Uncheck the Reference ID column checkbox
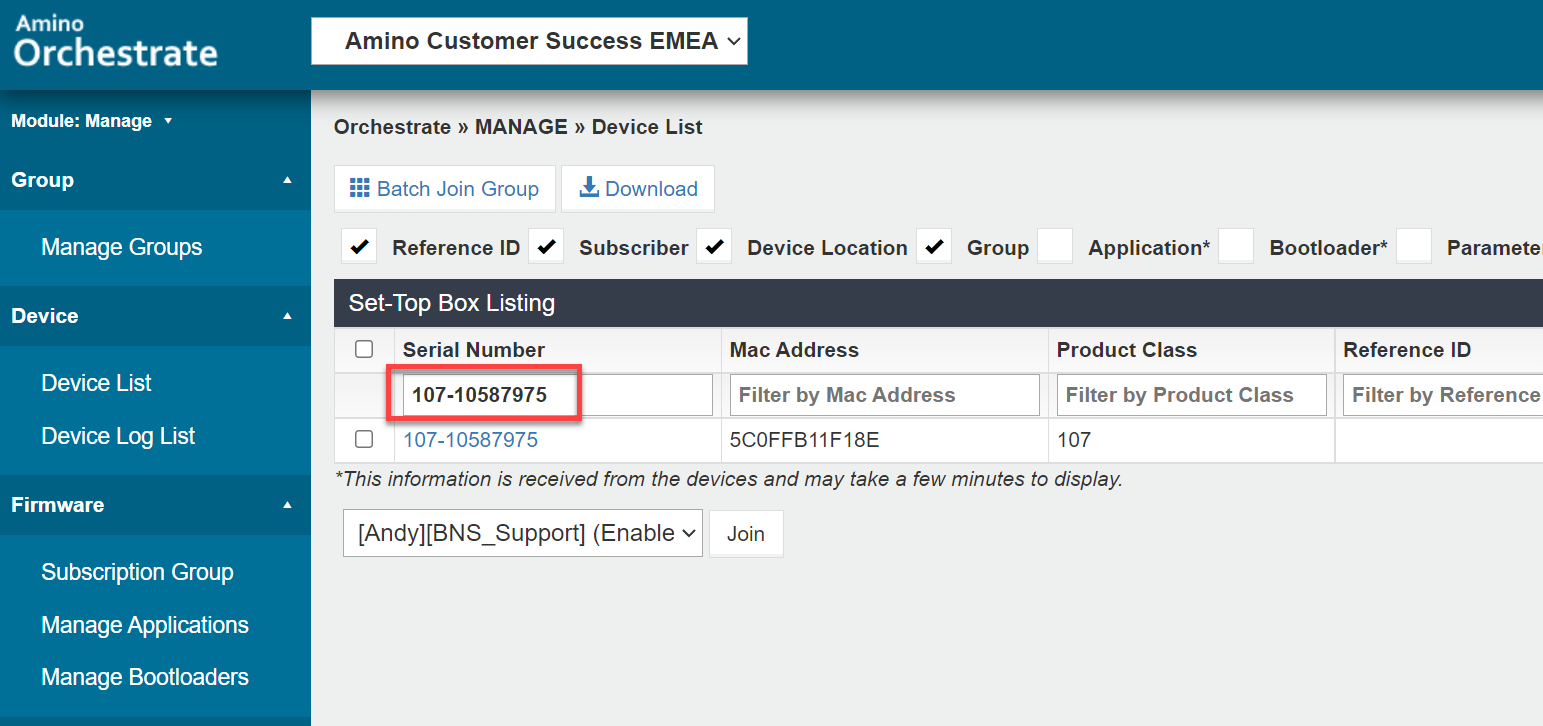The image size is (1543, 726). [359, 247]
